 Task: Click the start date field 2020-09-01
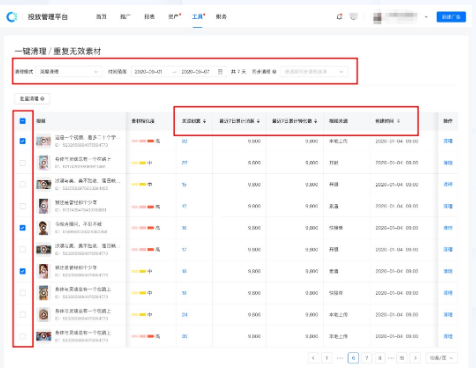click(x=148, y=72)
